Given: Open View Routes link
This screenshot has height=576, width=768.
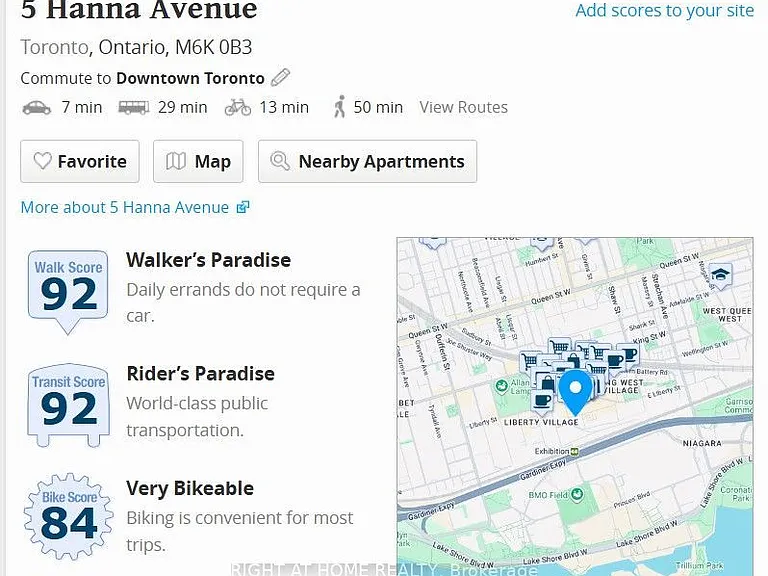Looking at the screenshot, I should point(463,107).
